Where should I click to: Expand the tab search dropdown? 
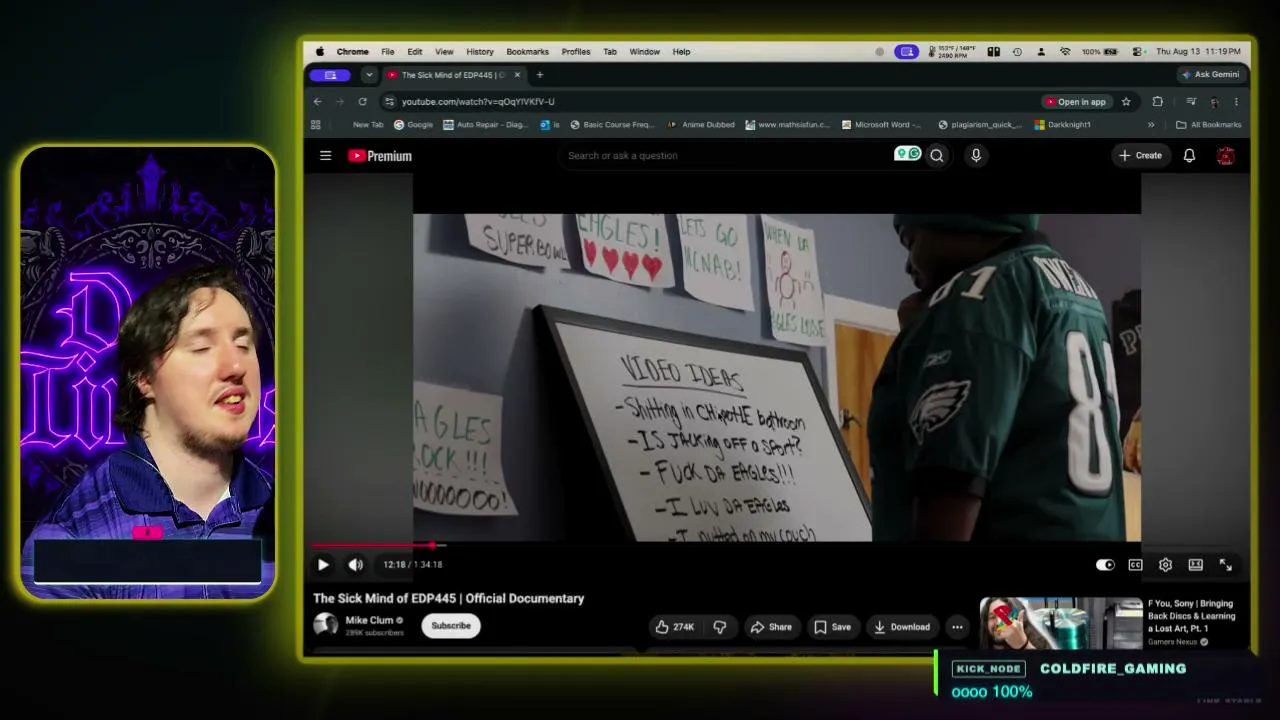coord(369,75)
